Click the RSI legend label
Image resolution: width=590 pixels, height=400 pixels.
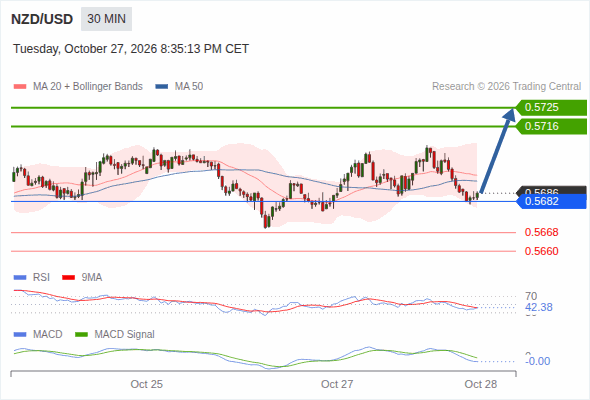41,277
